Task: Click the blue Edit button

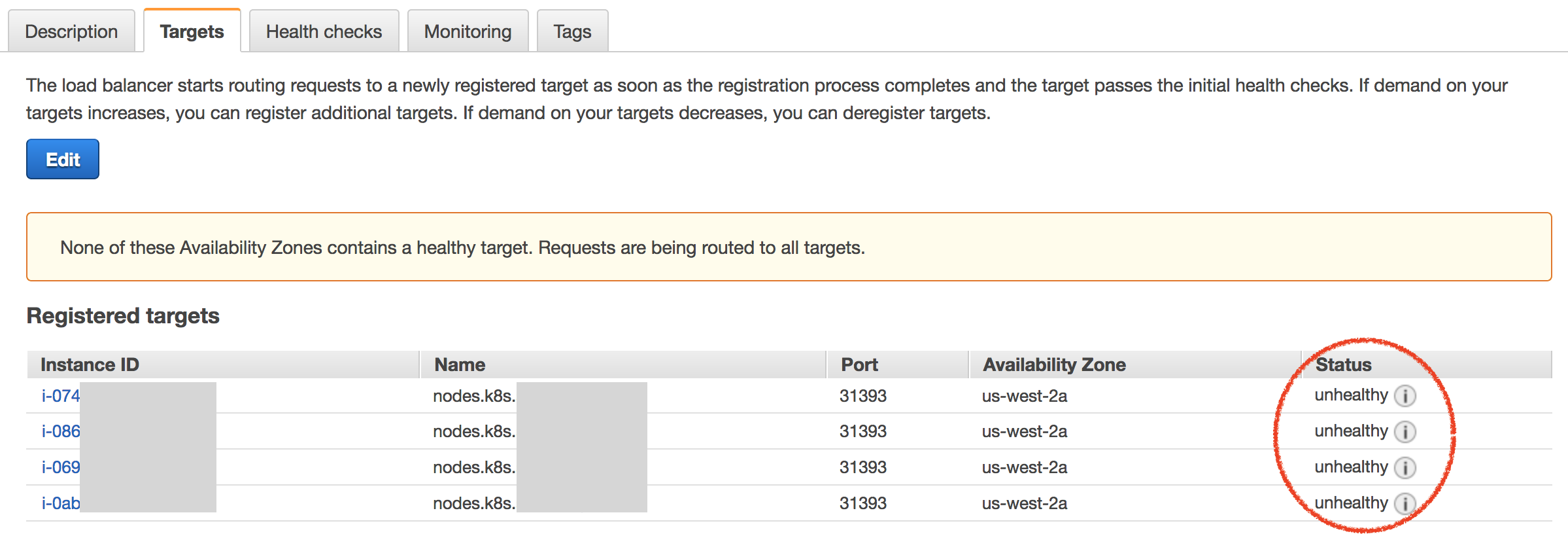Action: click(63, 159)
